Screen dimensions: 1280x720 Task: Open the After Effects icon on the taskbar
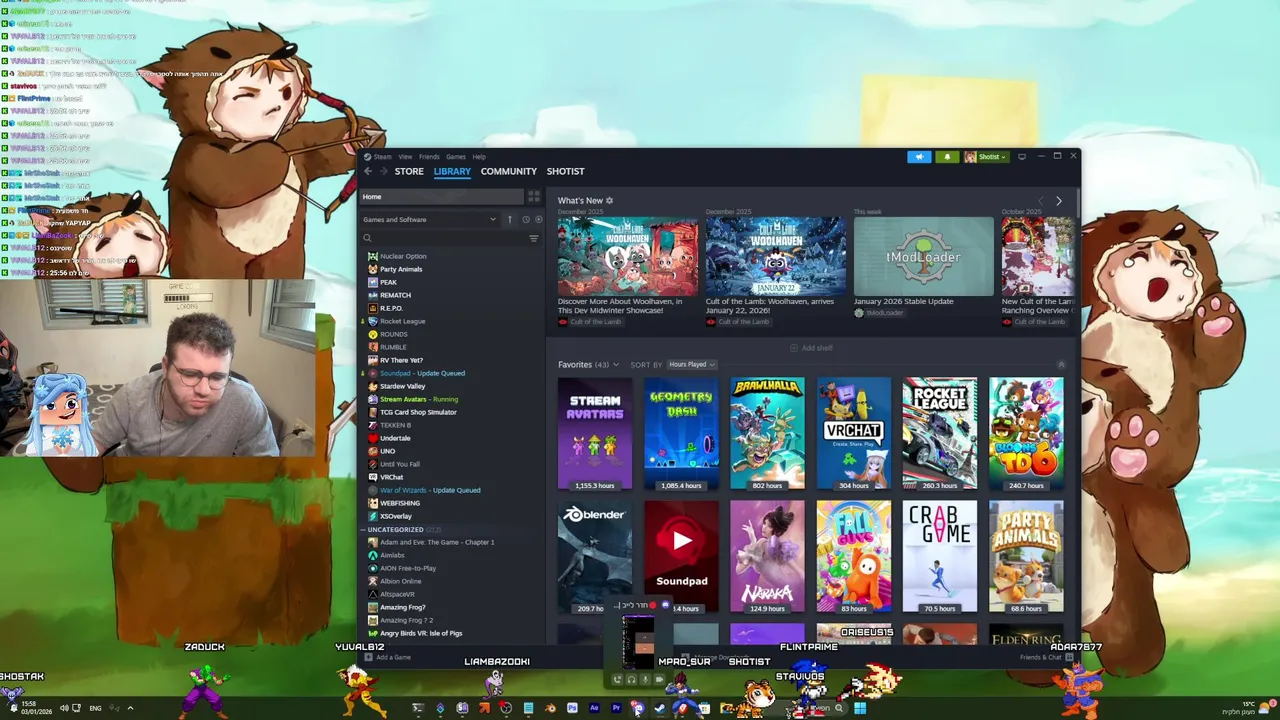pos(594,708)
